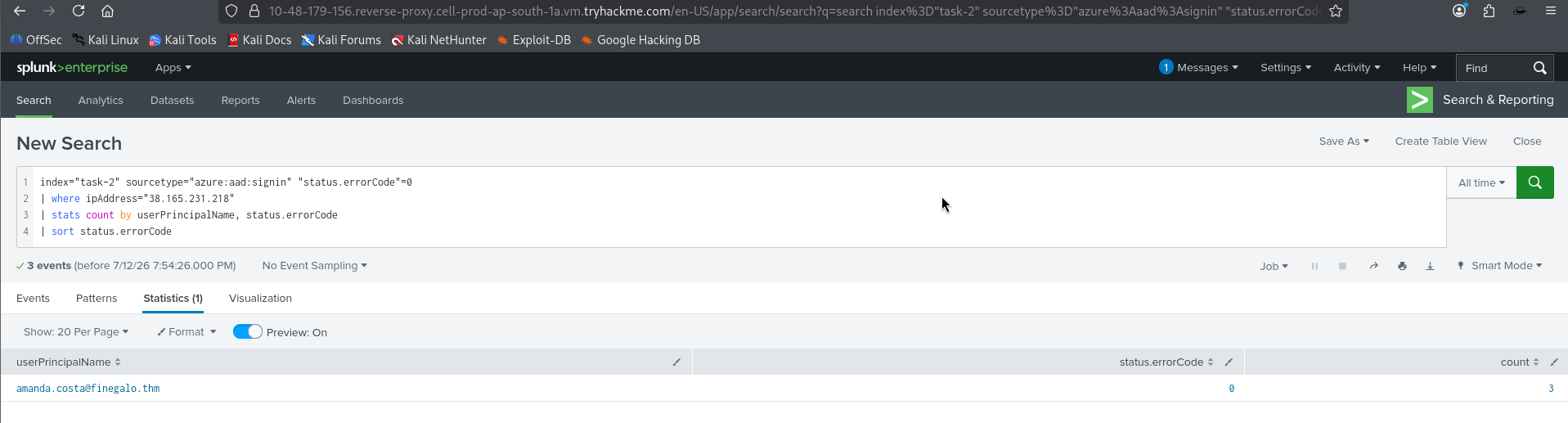The height and width of the screenshot is (423, 1568).
Task: Toggle the Preview: On switch
Action: [247, 331]
